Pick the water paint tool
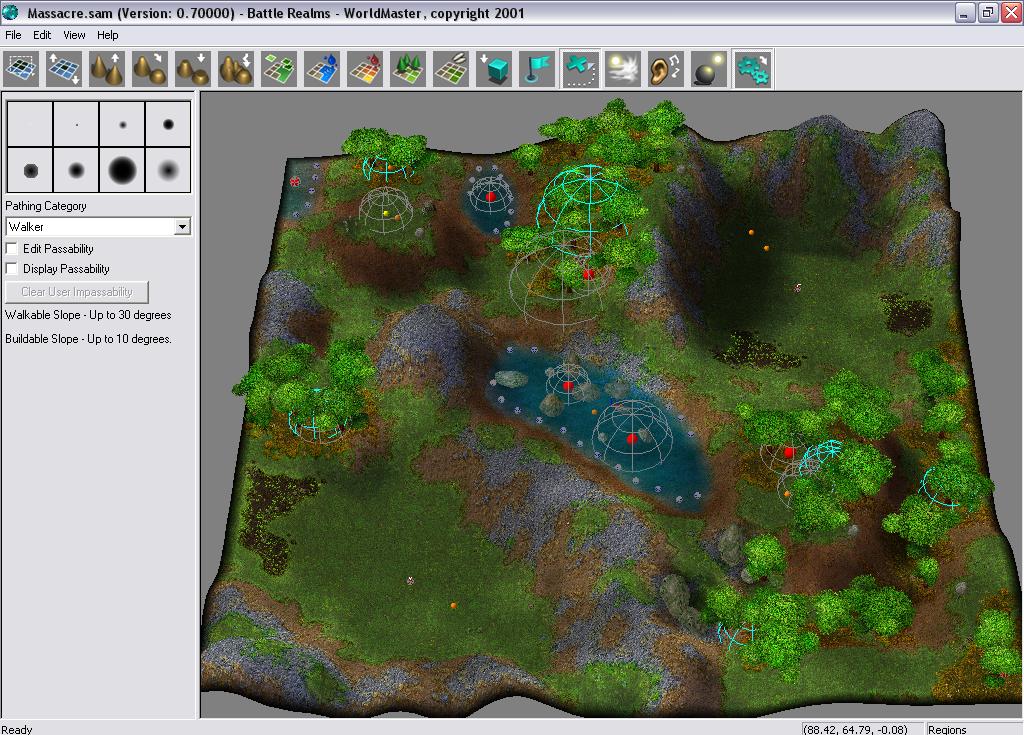Screen dimensions: 1024x735 tap(323, 69)
